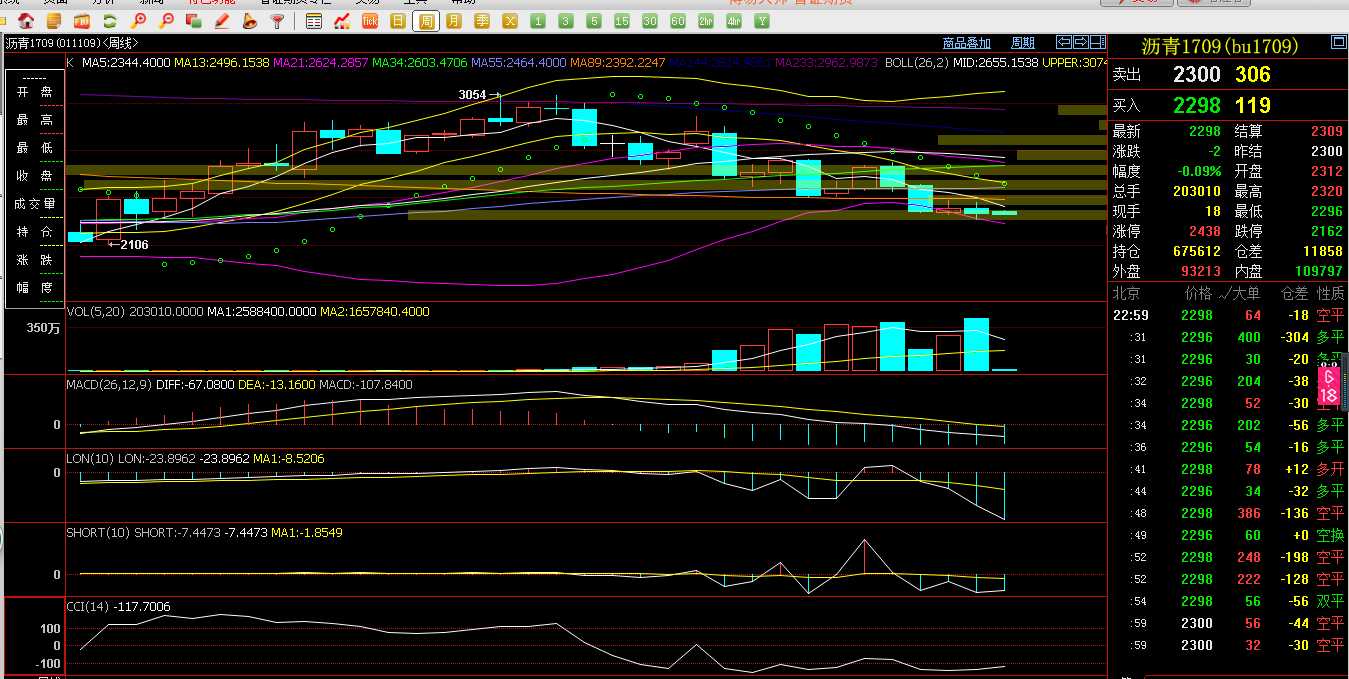Click the 商品叠加 overlay link
Image resolution: width=1349 pixels, height=679 pixels.
point(966,43)
